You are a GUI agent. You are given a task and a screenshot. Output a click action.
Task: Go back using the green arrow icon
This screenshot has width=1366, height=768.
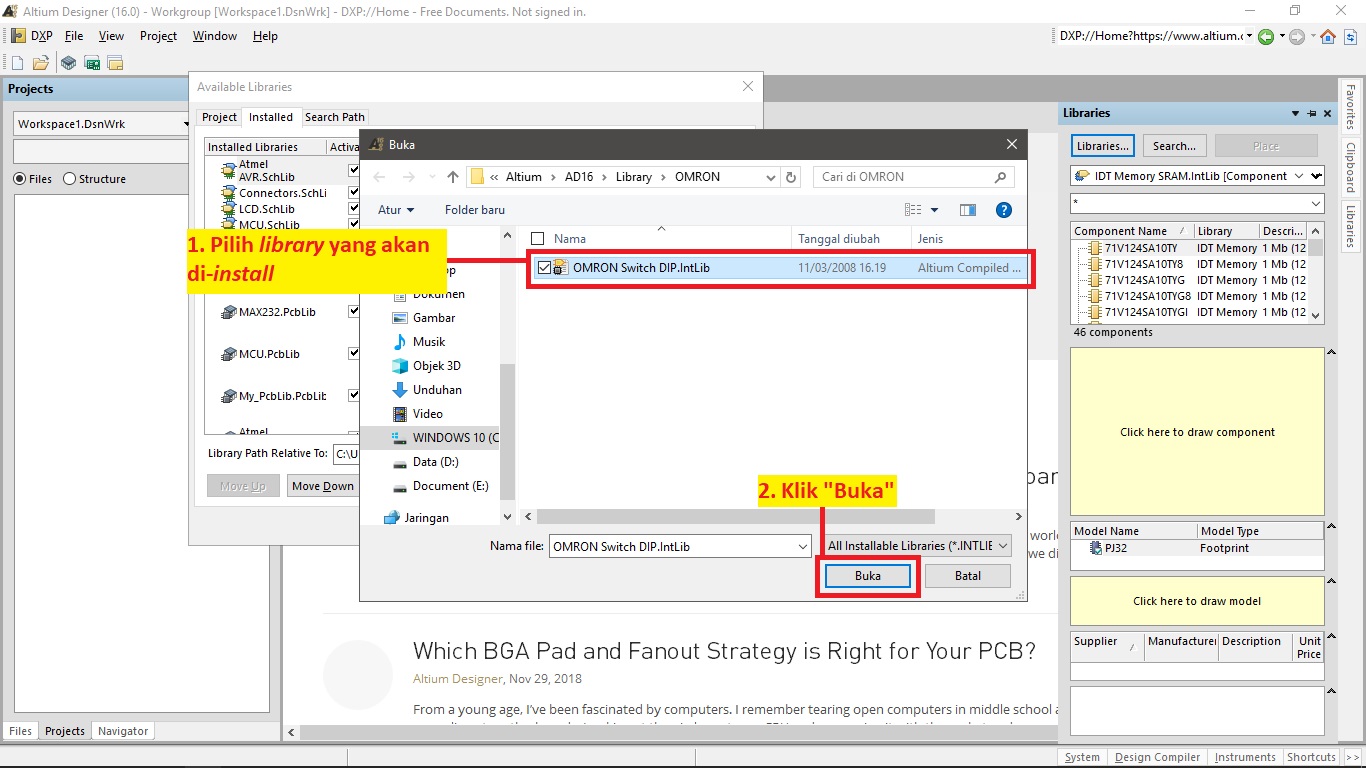[x=1266, y=36]
